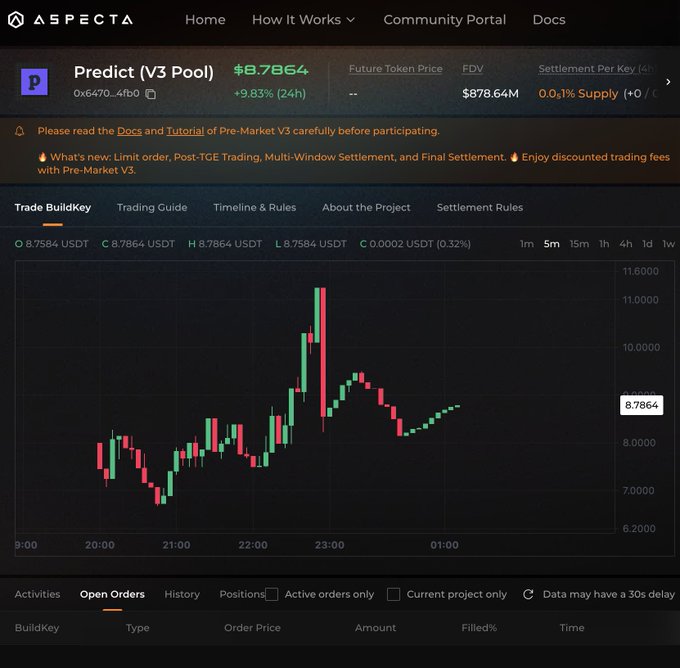Switch to the Positions tab
Image resolution: width=680 pixels, height=668 pixels.
coord(242,594)
